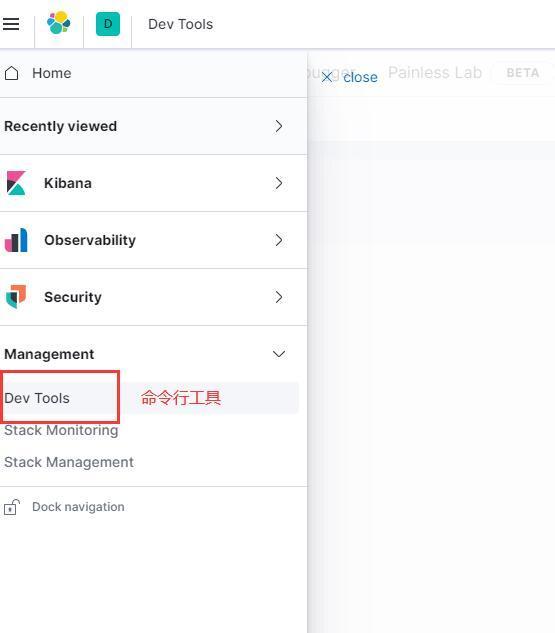Close the navigation flyout

[x=350, y=77]
